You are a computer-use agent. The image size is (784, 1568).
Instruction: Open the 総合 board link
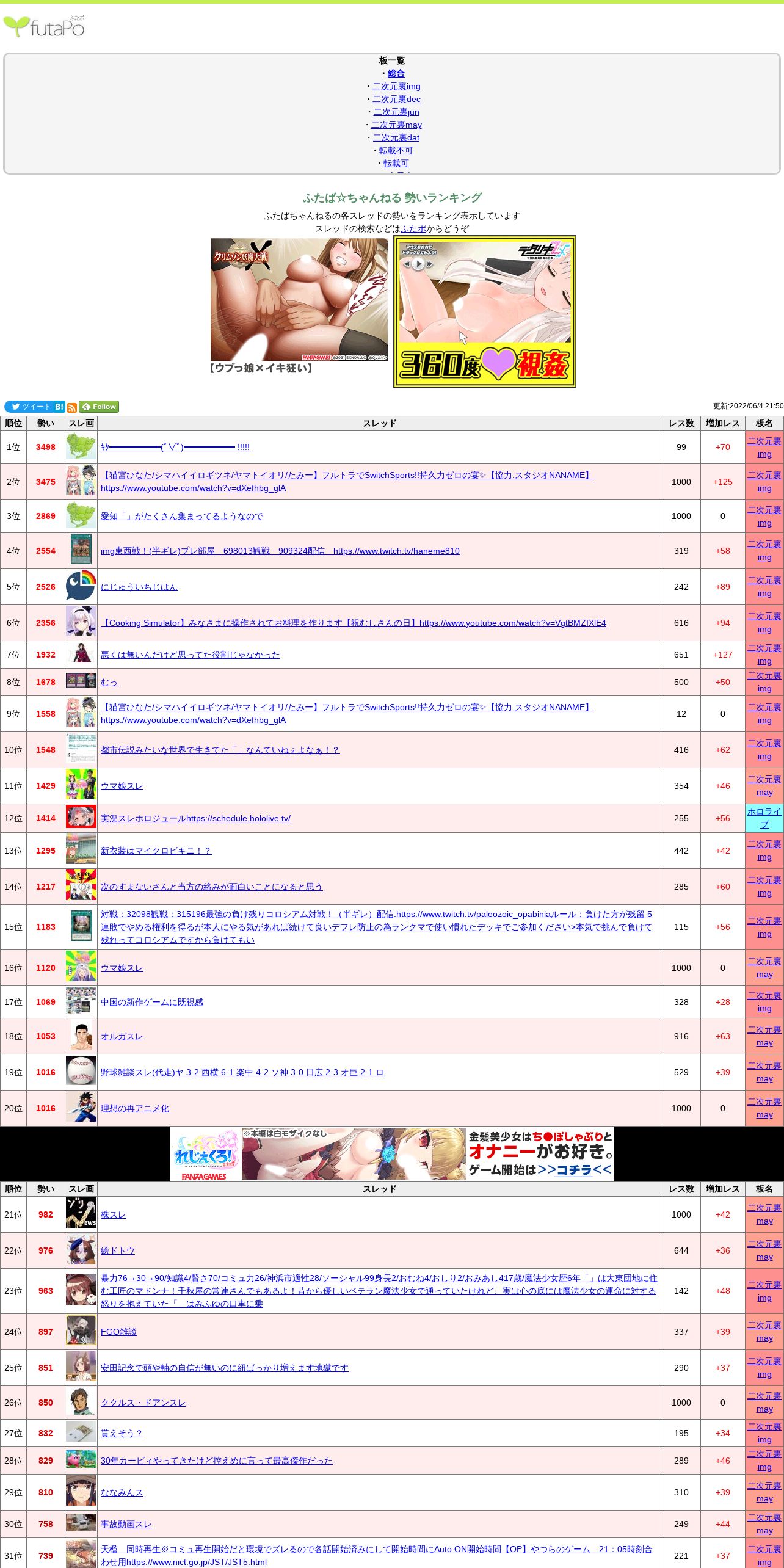[x=396, y=73]
